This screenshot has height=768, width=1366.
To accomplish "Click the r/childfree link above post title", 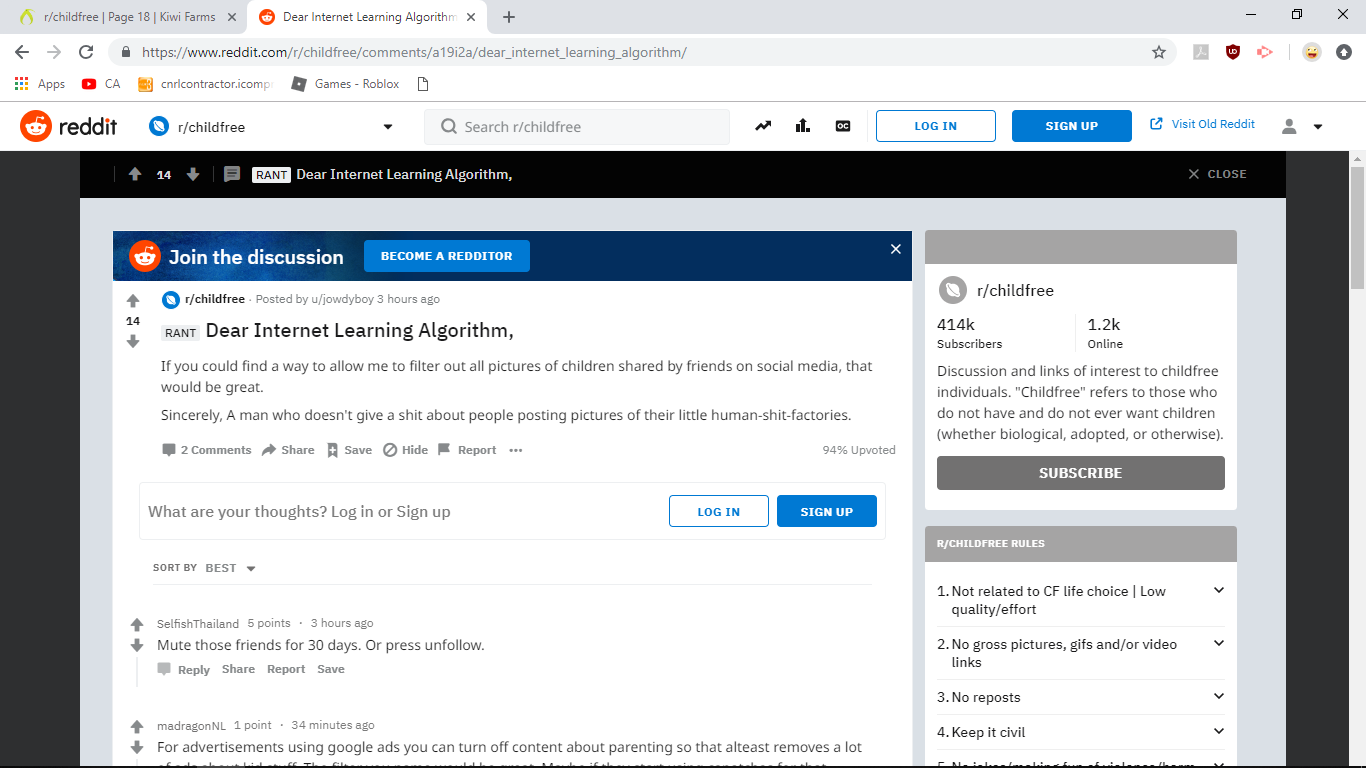I will 215,299.
